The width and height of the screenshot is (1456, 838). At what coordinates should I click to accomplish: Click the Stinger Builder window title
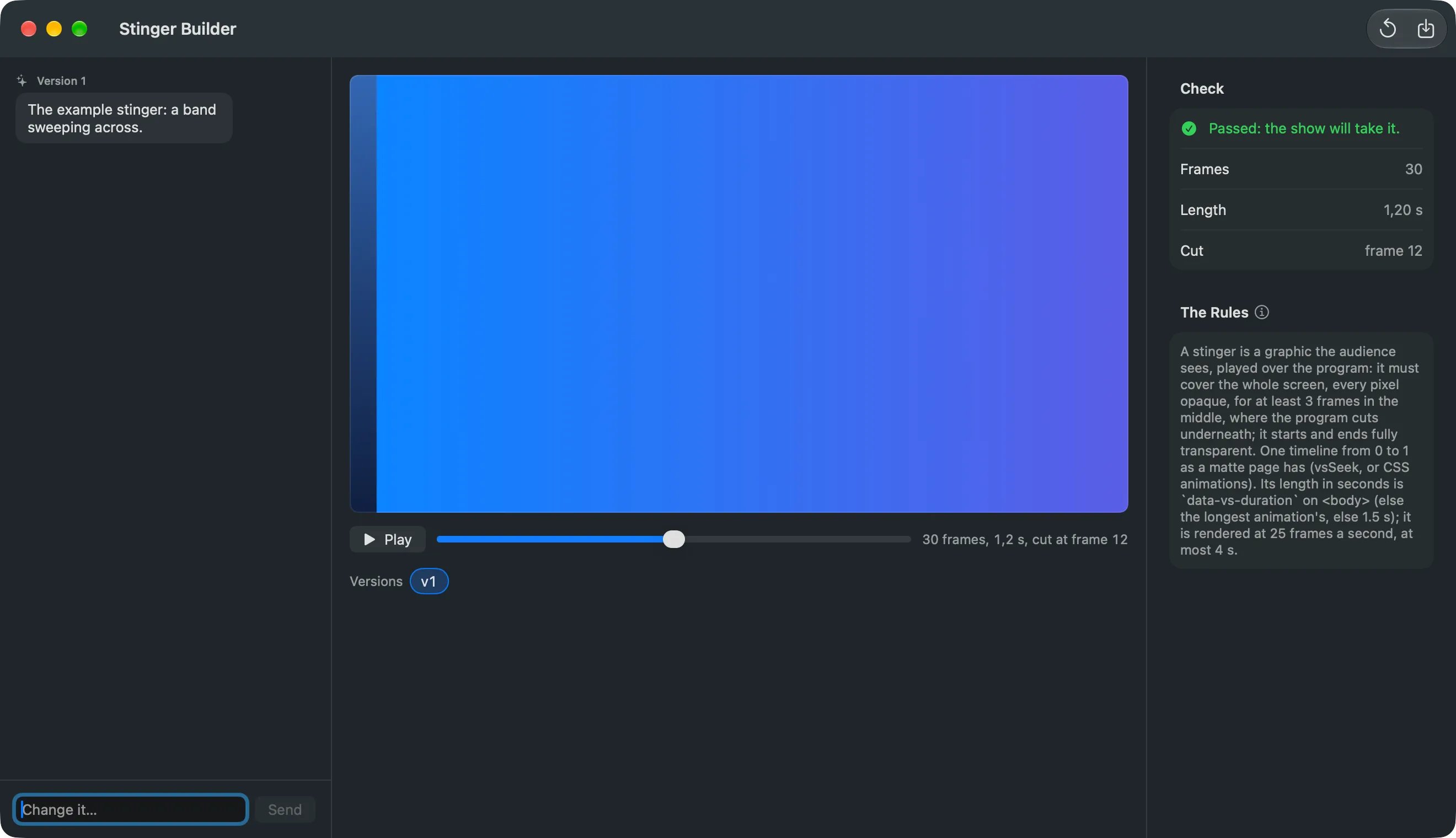pyautogui.click(x=178, y=29)
